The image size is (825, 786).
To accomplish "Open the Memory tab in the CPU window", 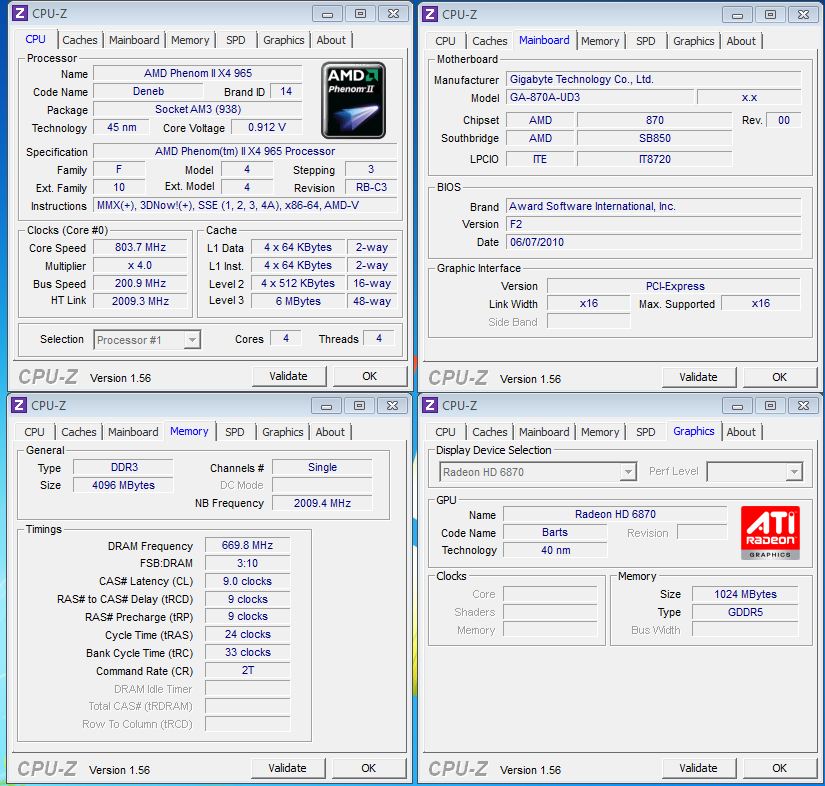I will click(190, 40).
